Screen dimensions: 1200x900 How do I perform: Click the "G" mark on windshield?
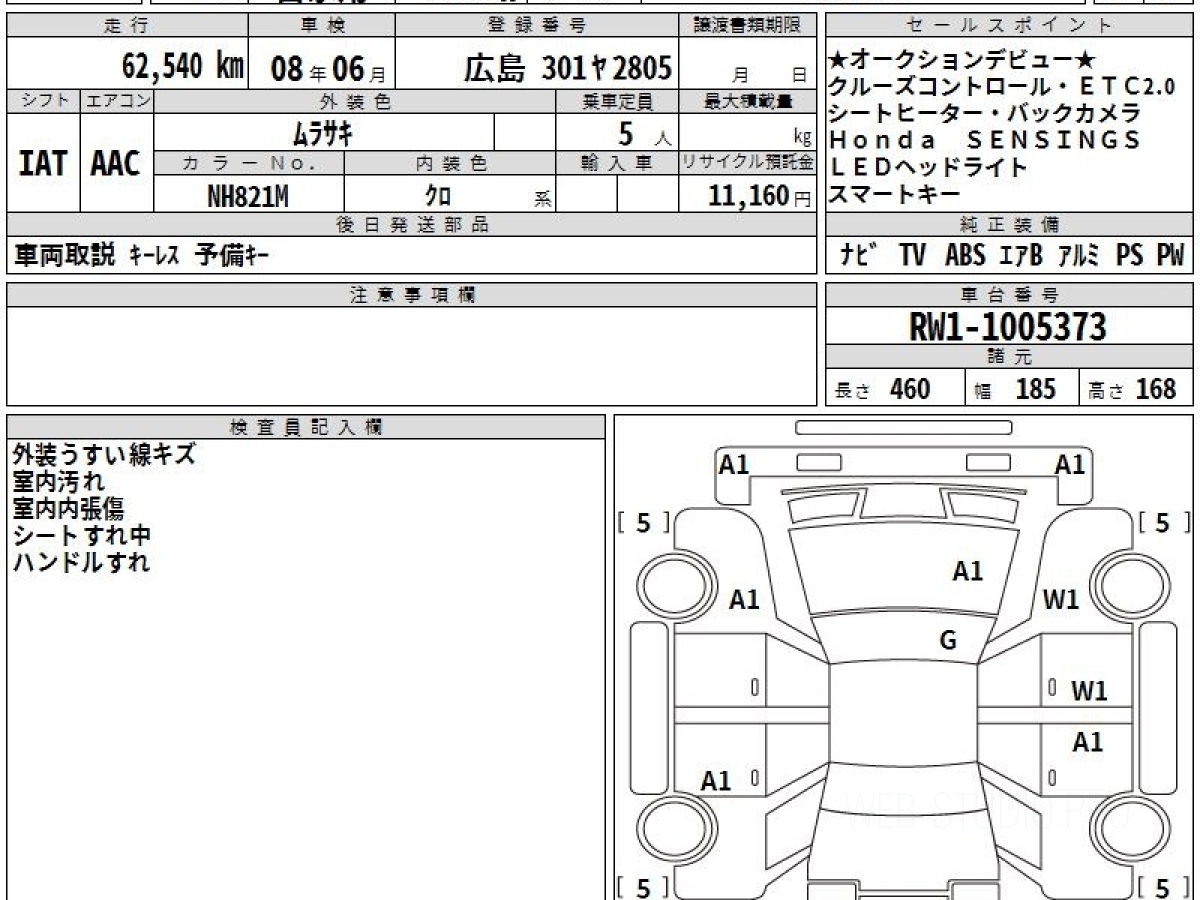948,641
